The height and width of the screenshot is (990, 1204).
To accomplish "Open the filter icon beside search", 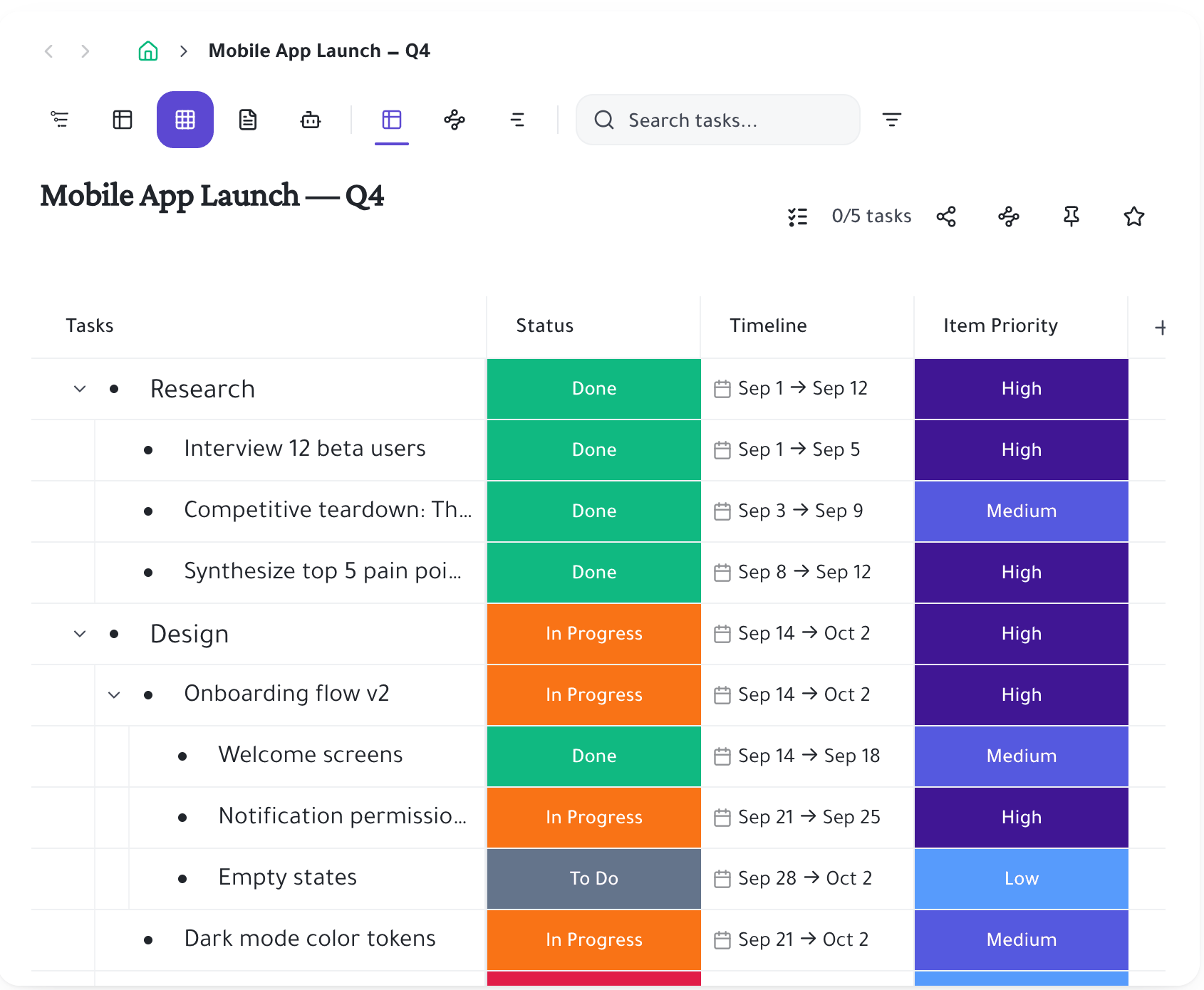I will pos(892,120).
